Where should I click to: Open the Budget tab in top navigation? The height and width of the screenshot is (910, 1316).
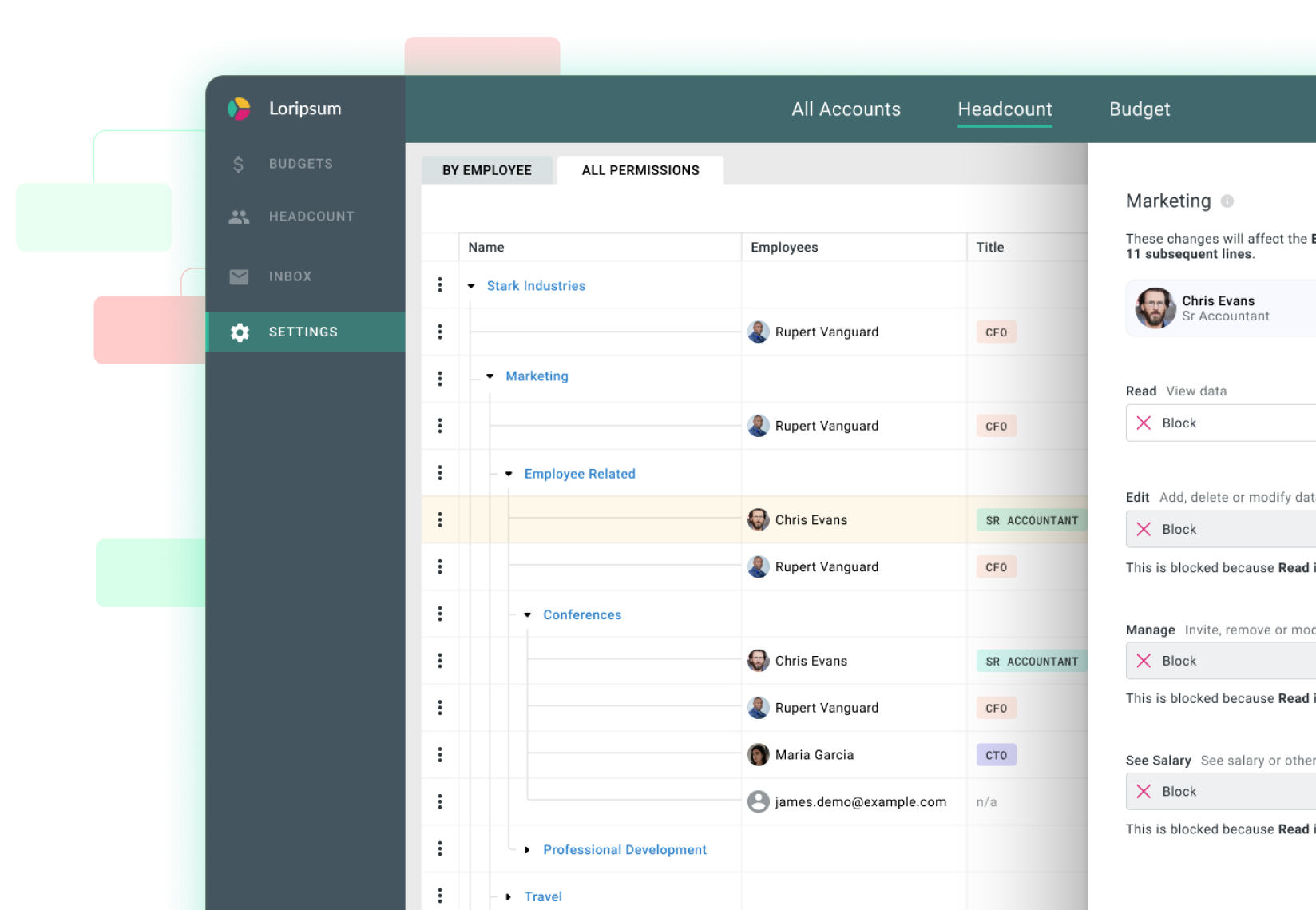pyautogui.click(x=1140, y=109)
